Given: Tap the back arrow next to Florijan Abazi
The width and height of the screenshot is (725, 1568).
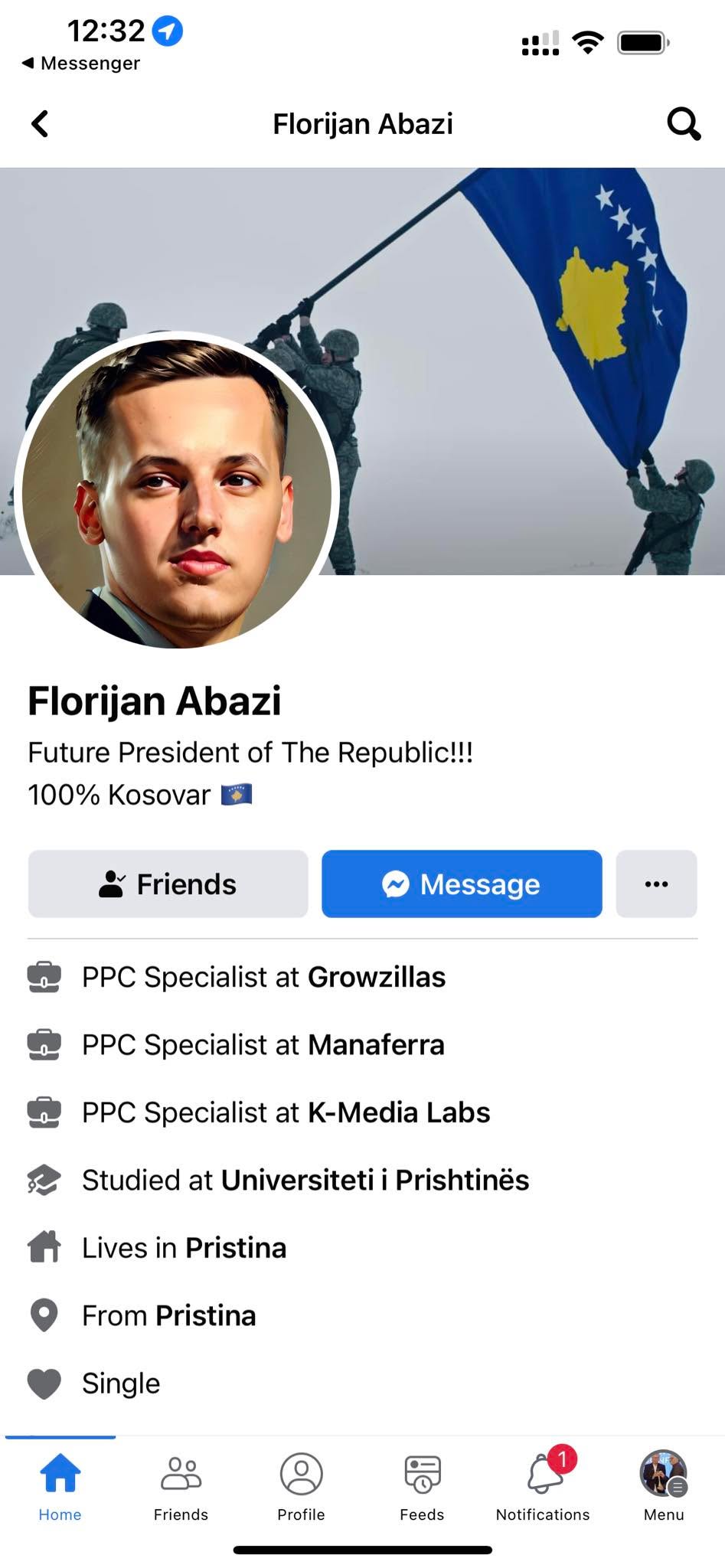Looking at the screenshot, I should pos(40,123).
